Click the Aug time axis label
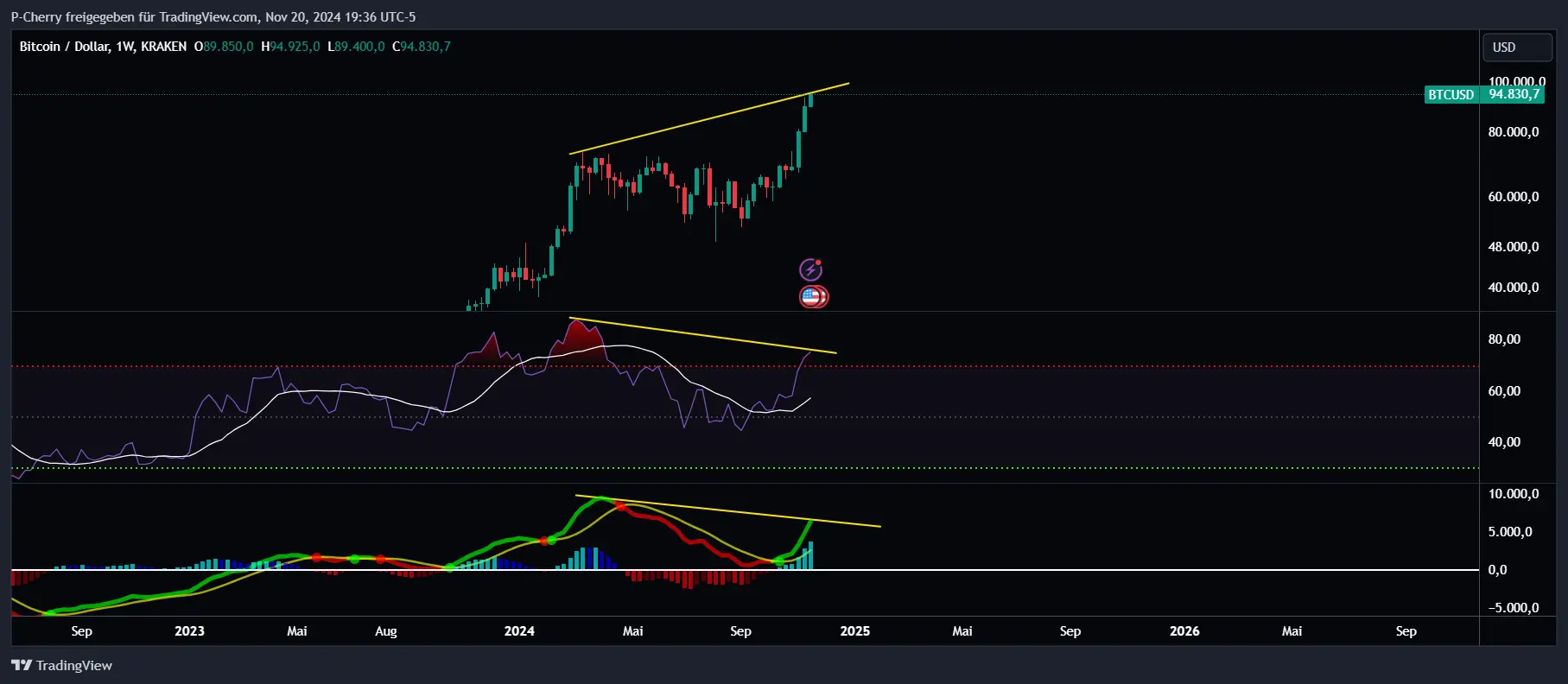1568x684 pixels. click(386, 631)
